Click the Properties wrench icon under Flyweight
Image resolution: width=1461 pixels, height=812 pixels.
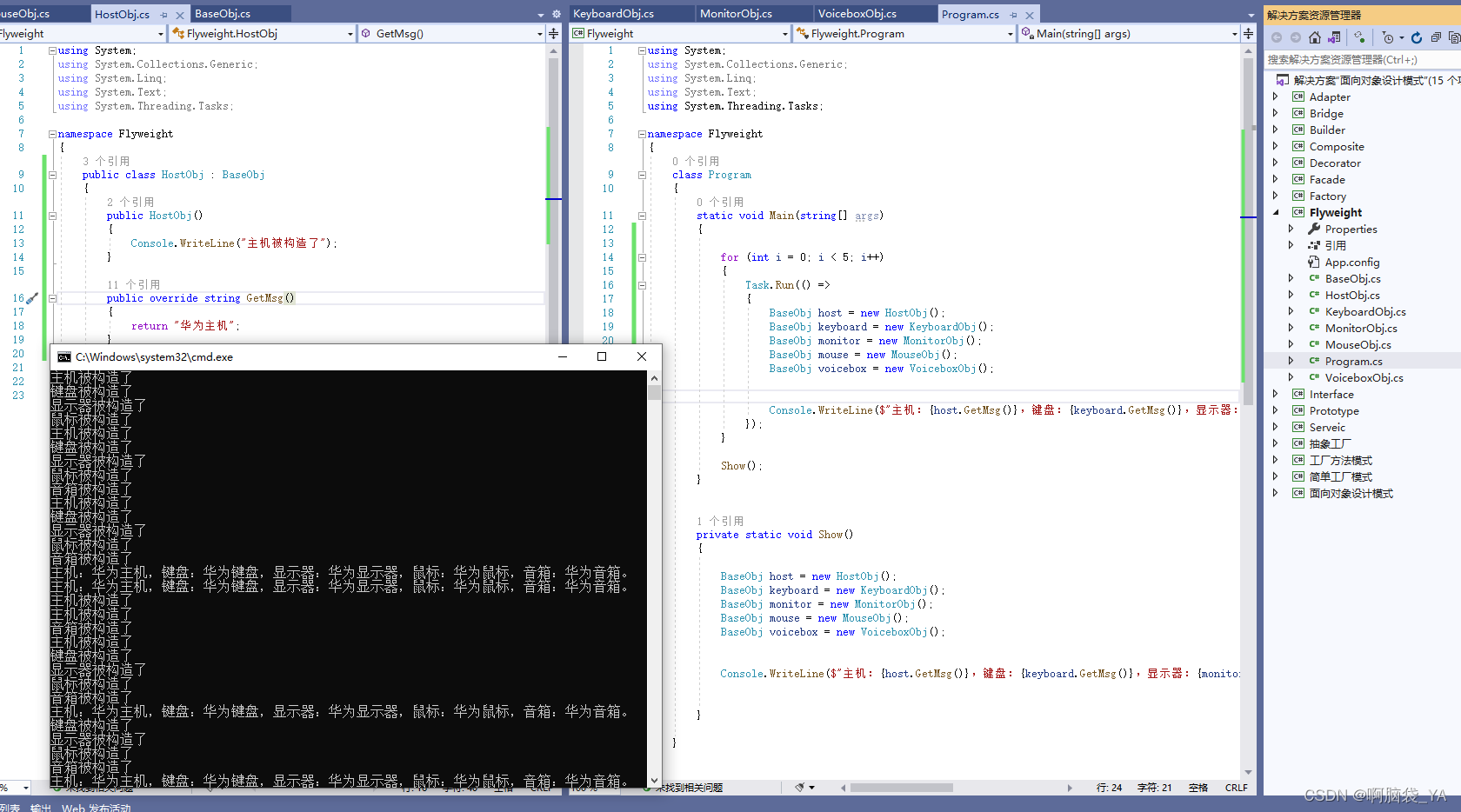(x=1314, y=229)
